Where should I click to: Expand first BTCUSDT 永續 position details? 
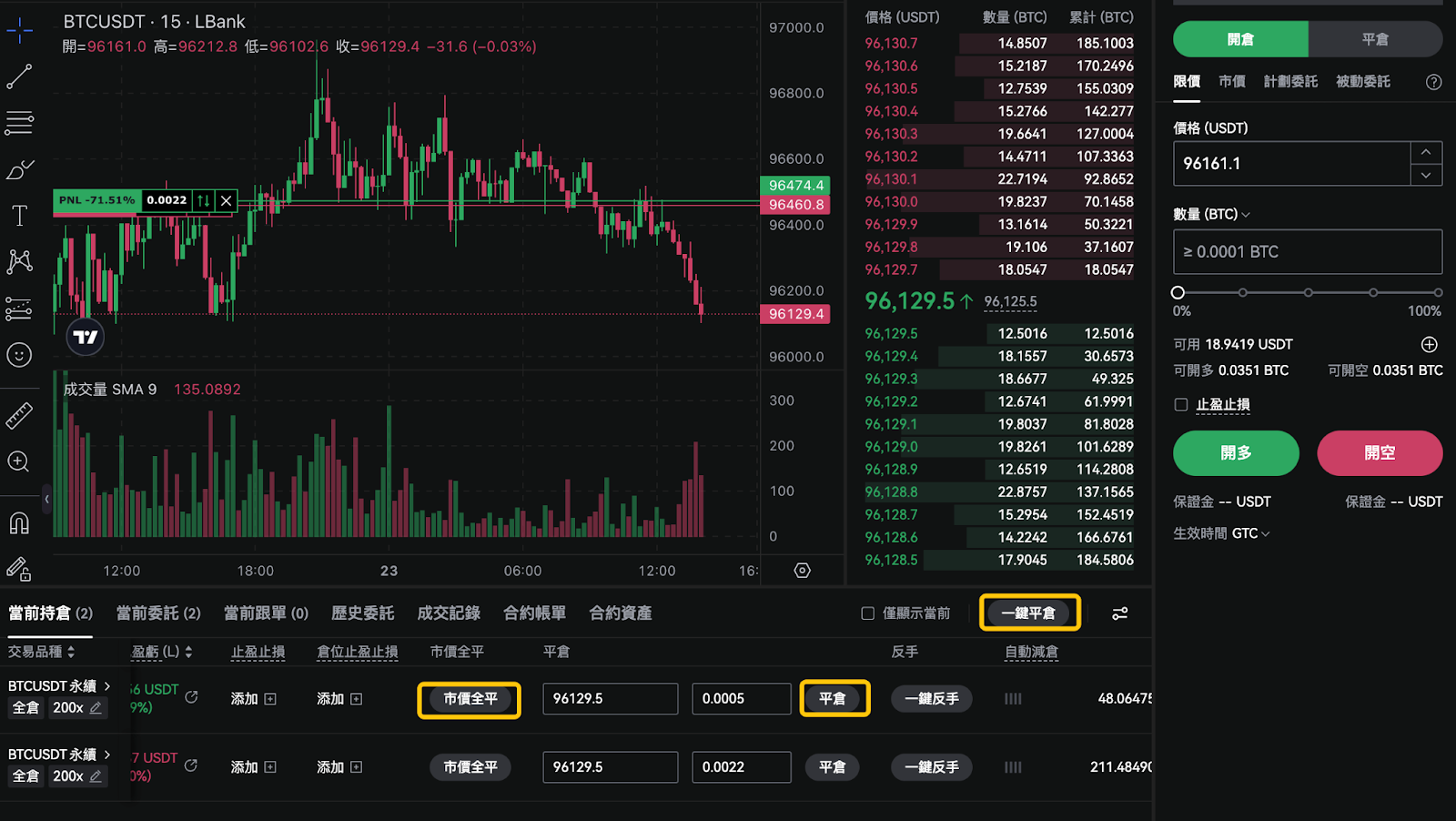click(107, 685)
